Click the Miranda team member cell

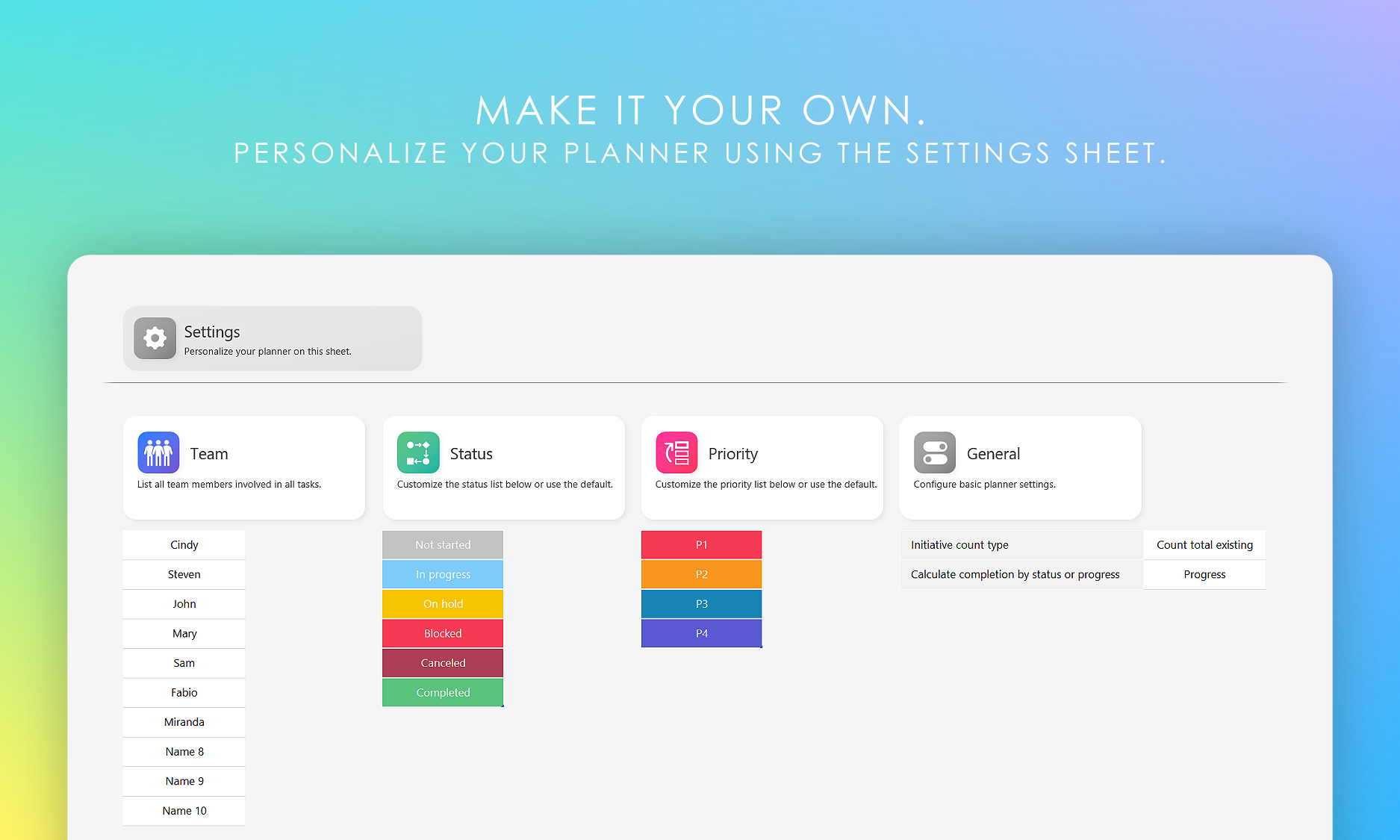[184, 722]
